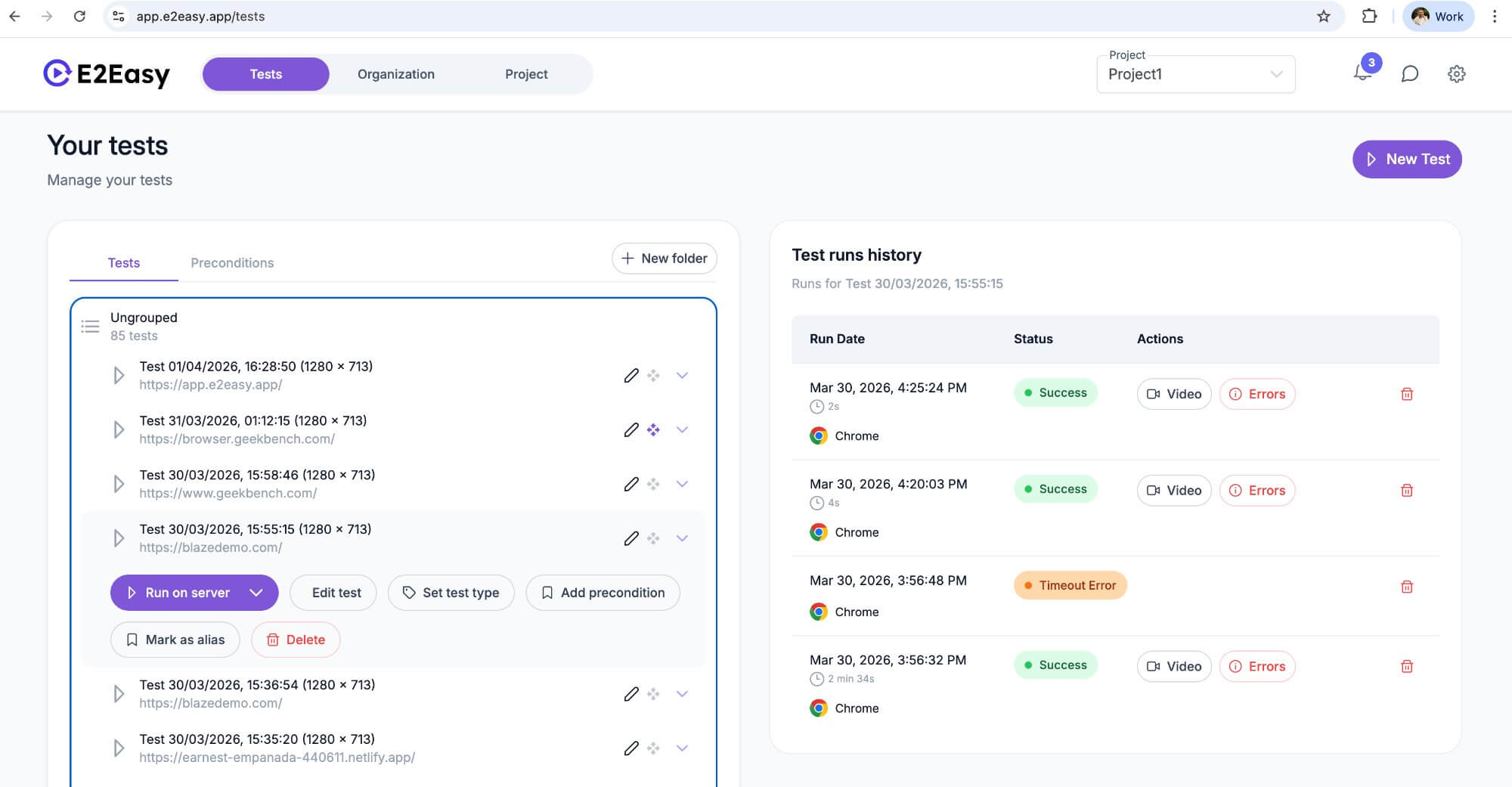Delete the 4:25:24 PM run using the trash icon
Viewport: 1512px width, 787px height.
click(x=1406, y=394)
